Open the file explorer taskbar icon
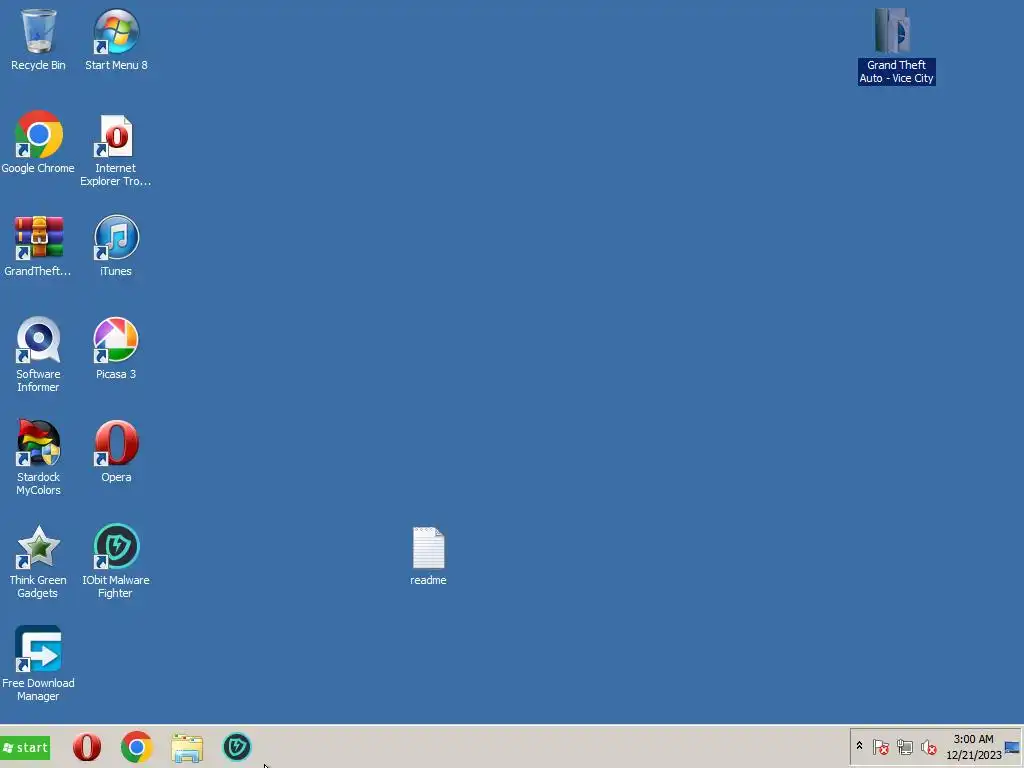This screenshot has width=1024, height=768. 187,748
